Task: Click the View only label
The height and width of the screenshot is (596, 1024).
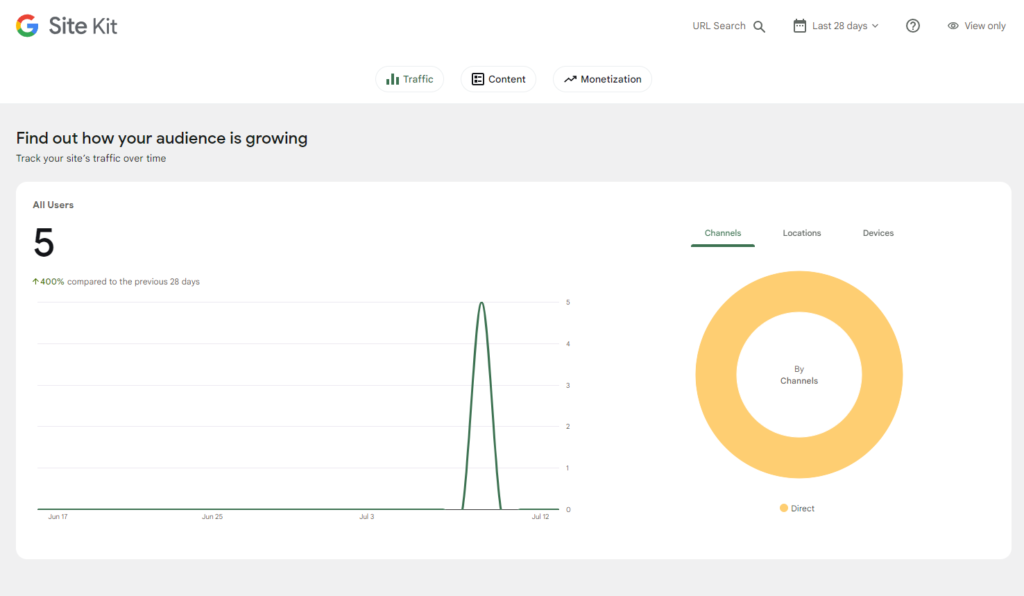Action: pyautogui.click(x=985, y=25)
